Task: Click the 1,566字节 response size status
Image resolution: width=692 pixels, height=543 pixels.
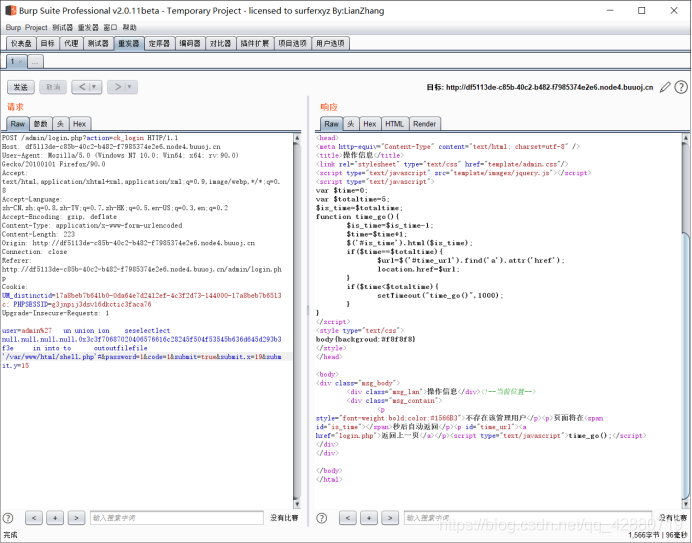Action: click(644, 535)
